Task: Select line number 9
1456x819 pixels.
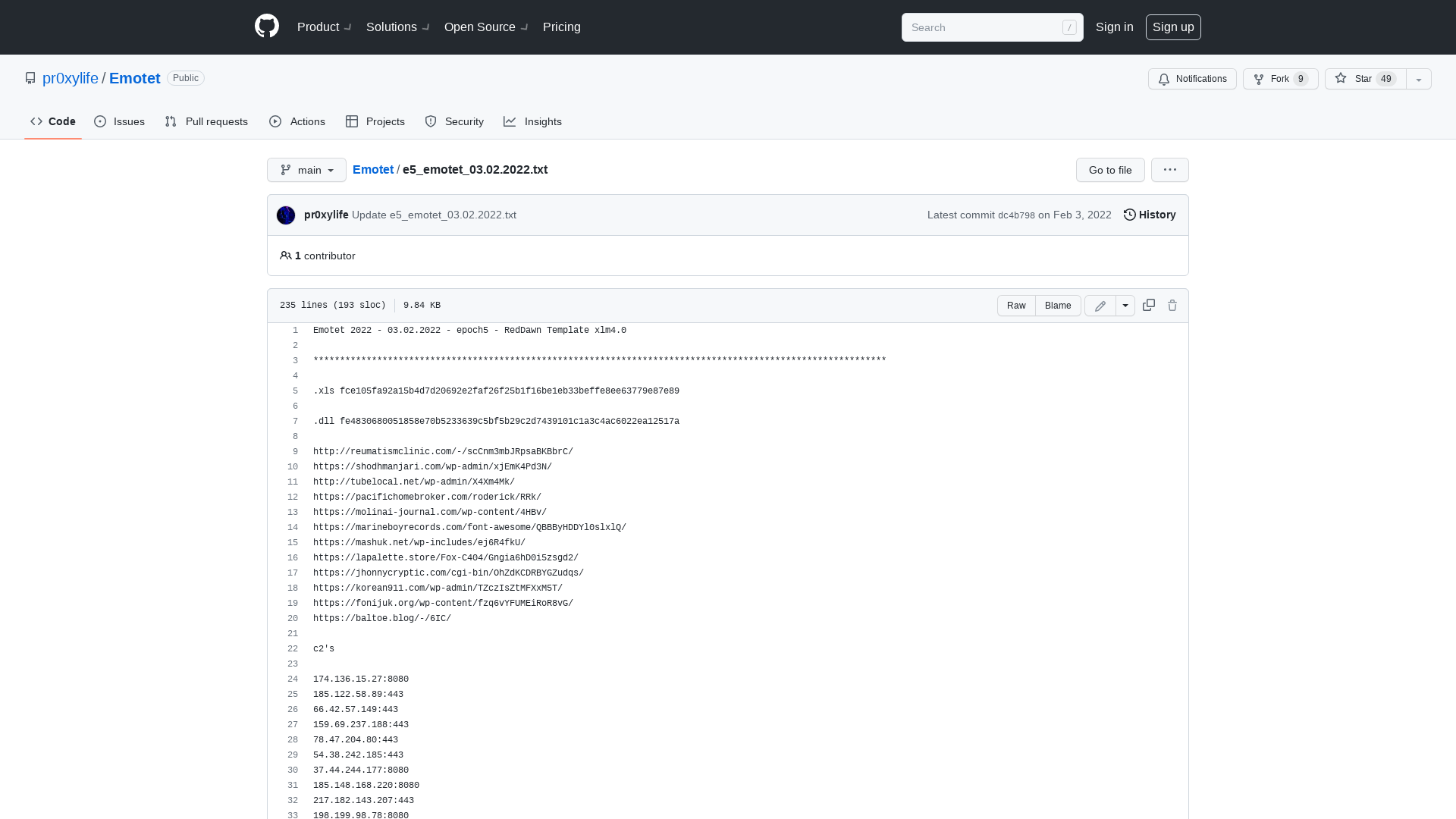Action: [x=296, y=452]
